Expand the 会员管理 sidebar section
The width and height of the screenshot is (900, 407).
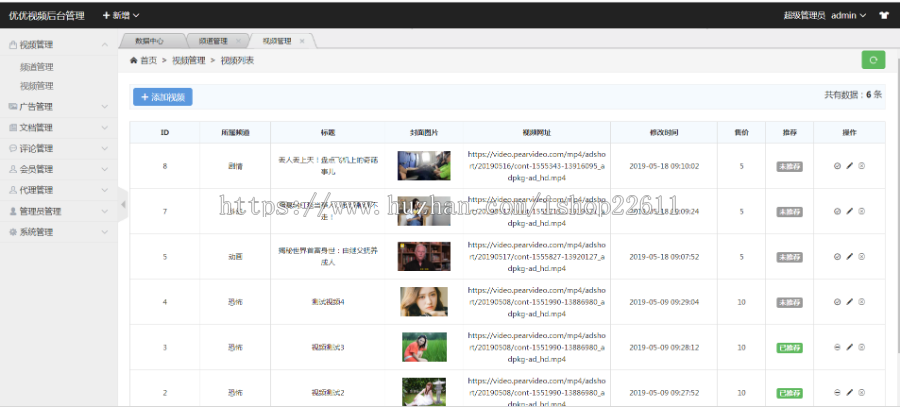pos(59,169)
